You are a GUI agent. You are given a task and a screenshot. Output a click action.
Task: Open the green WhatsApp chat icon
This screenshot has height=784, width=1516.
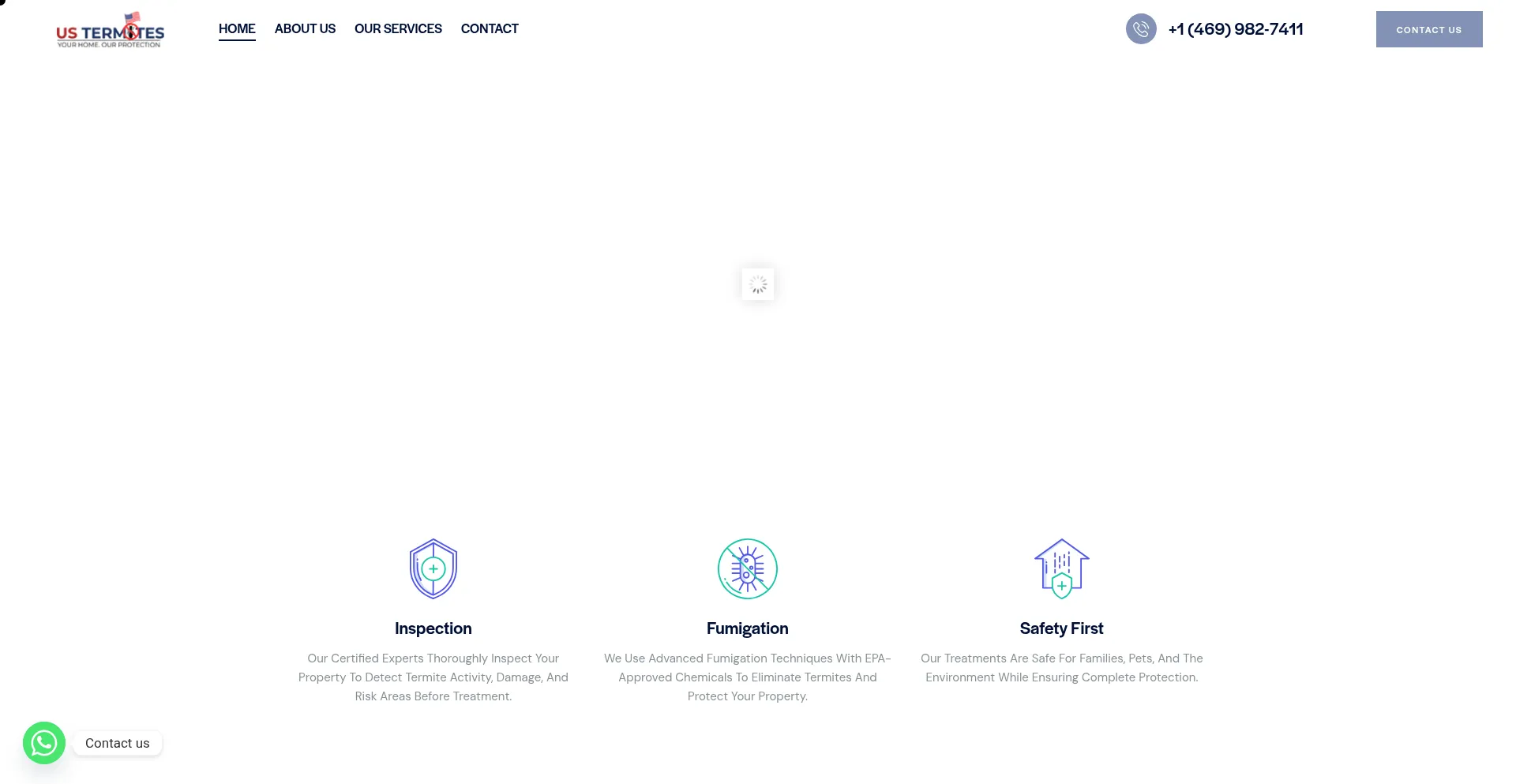point(44,743)
